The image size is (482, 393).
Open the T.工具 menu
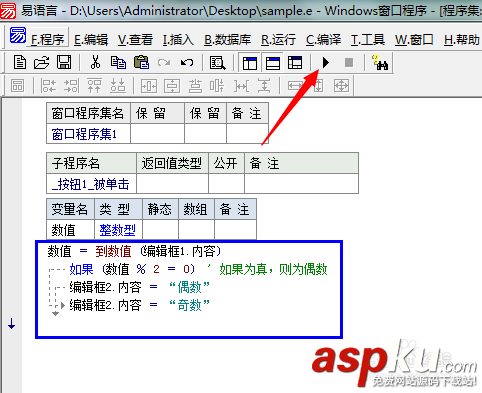tap(368, 40)
